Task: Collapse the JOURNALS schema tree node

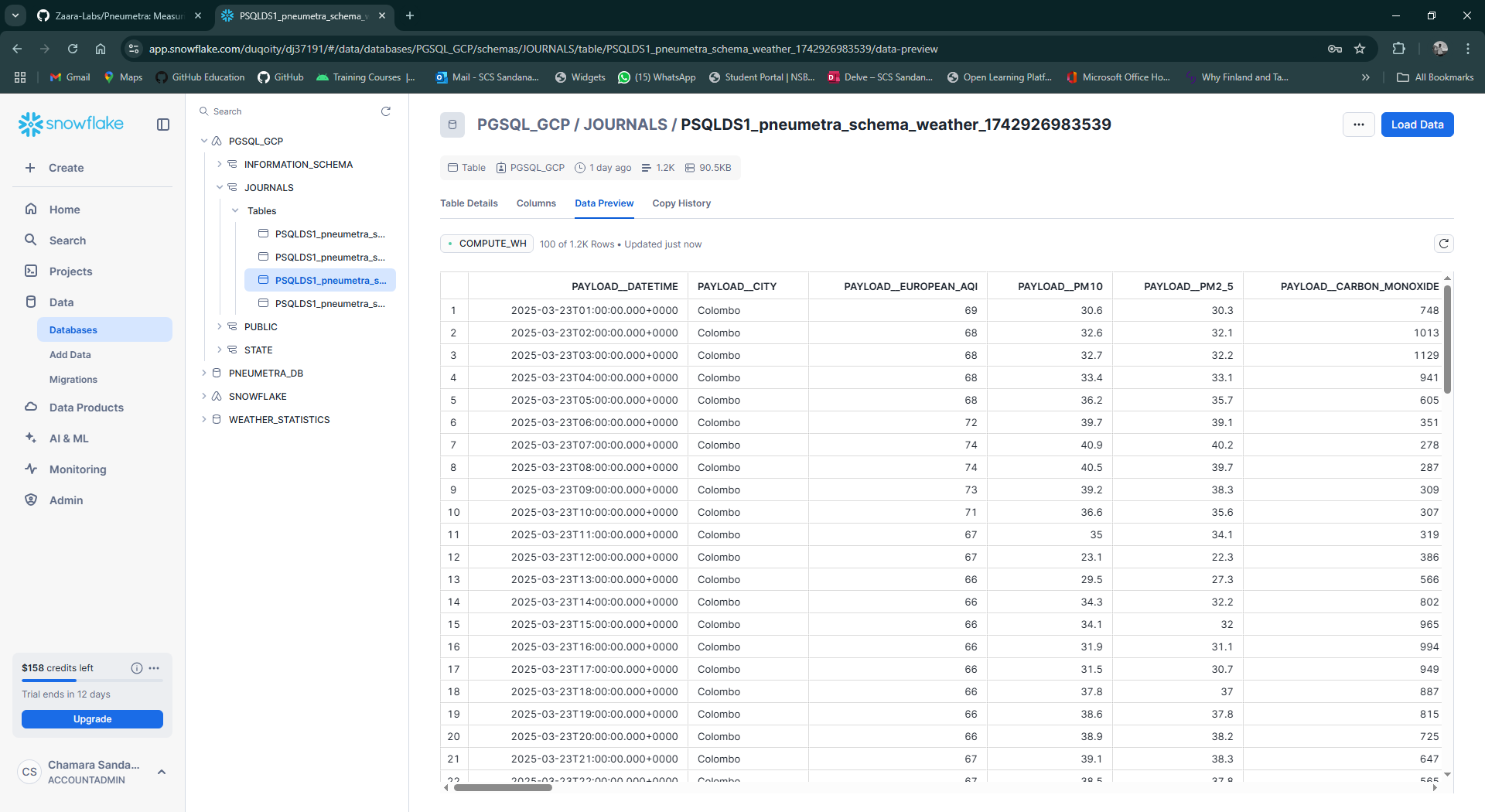Action: [x=220, y=187]
